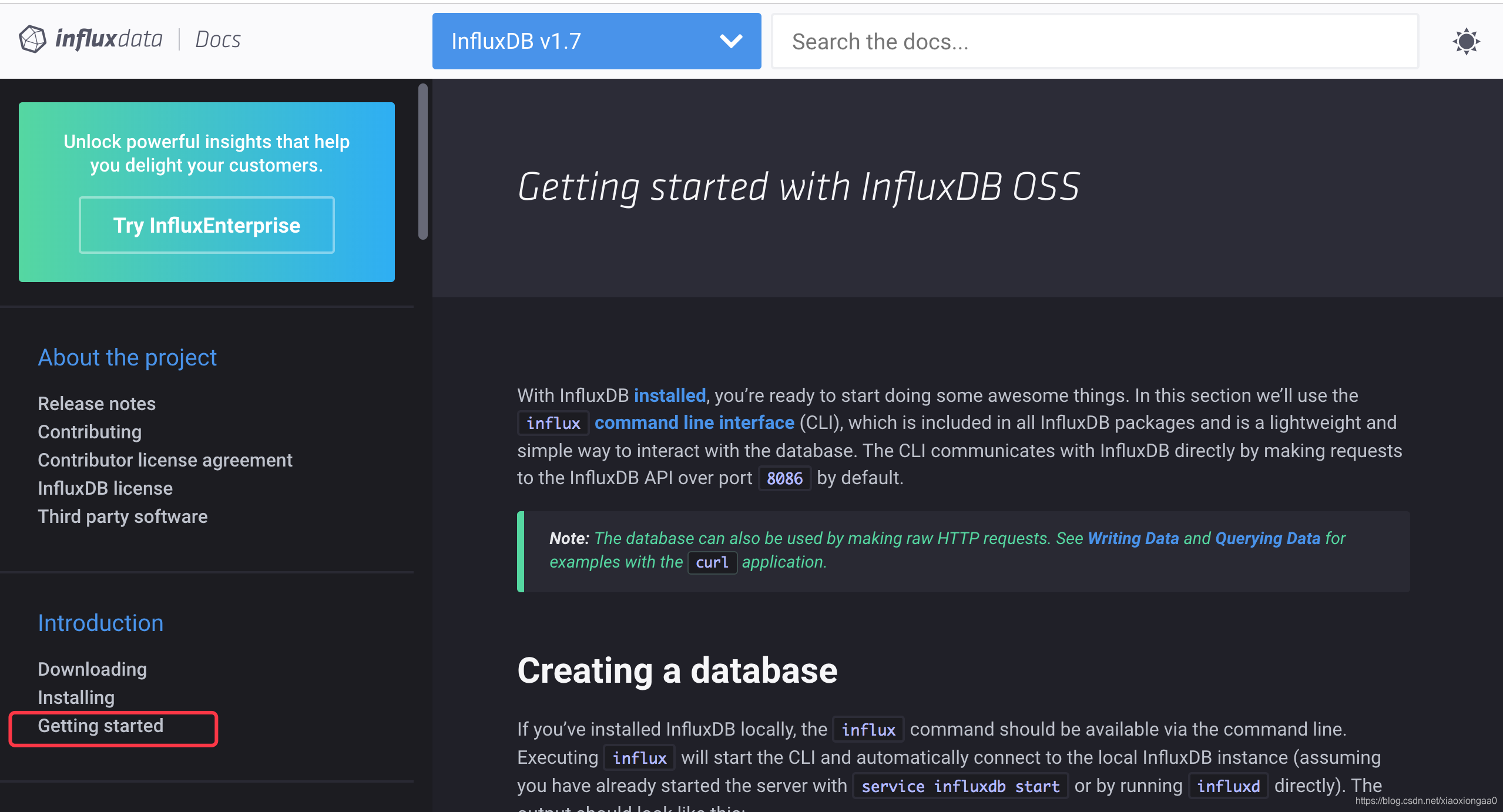Viewport: 1503px width, 812px height.
Task: Open the Docs home link
Action: (x=218, y=39)
